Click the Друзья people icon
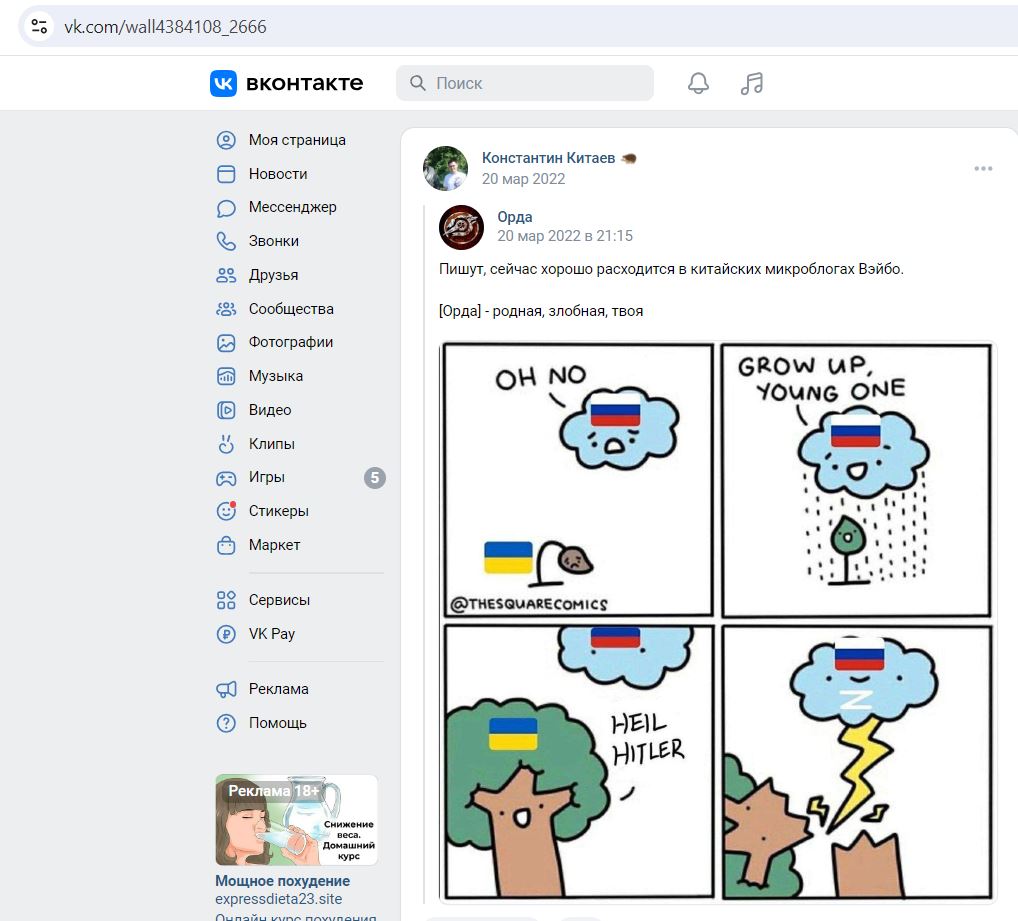Screen dimensions: 1018x921 tap(226, 275)
